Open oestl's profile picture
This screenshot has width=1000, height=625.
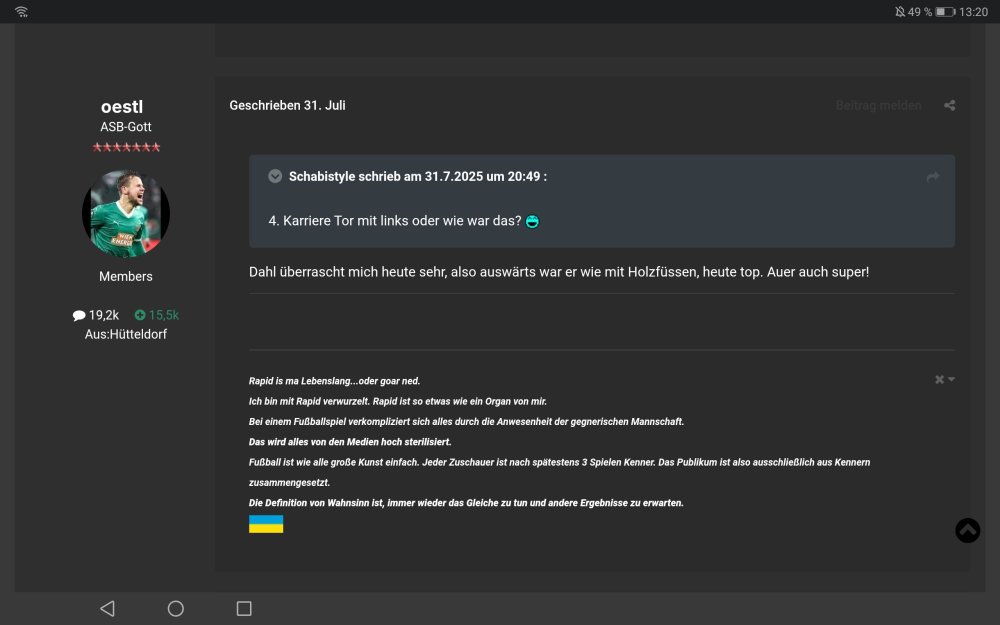coord(125,213)
